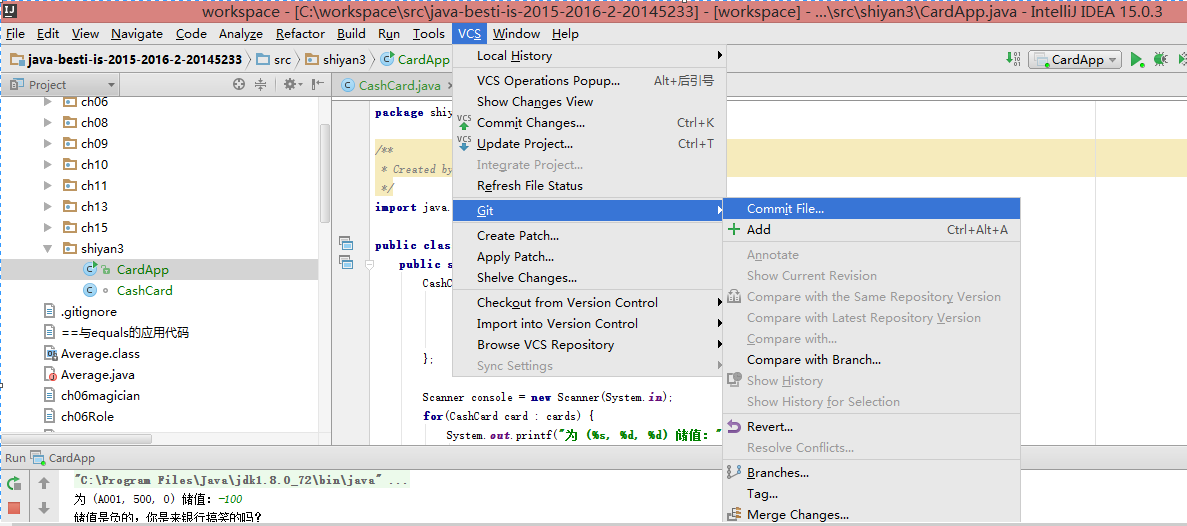This screenshot has width=1187, height=526.
Task: Choose Compare with Branch in Git submenu
Action: [871, 359]
